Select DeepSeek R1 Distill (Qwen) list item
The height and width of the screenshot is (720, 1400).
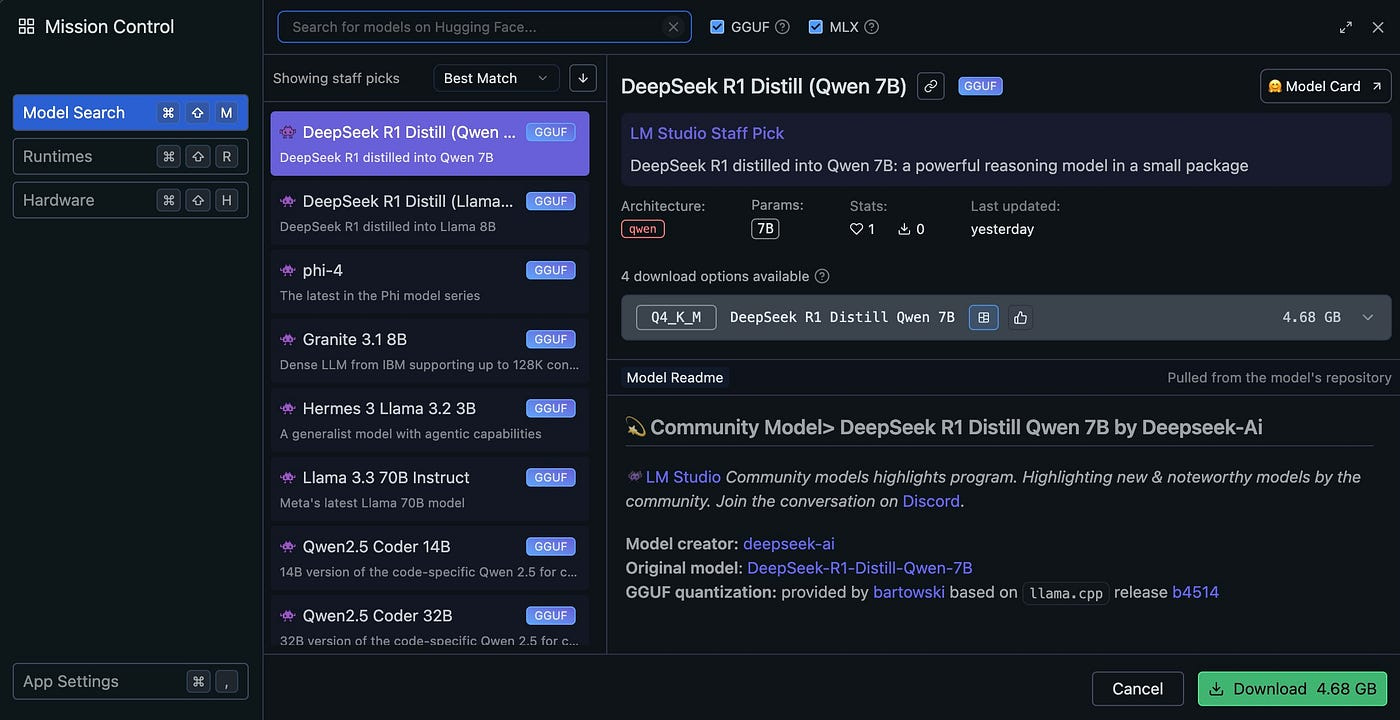coord(430,143)
